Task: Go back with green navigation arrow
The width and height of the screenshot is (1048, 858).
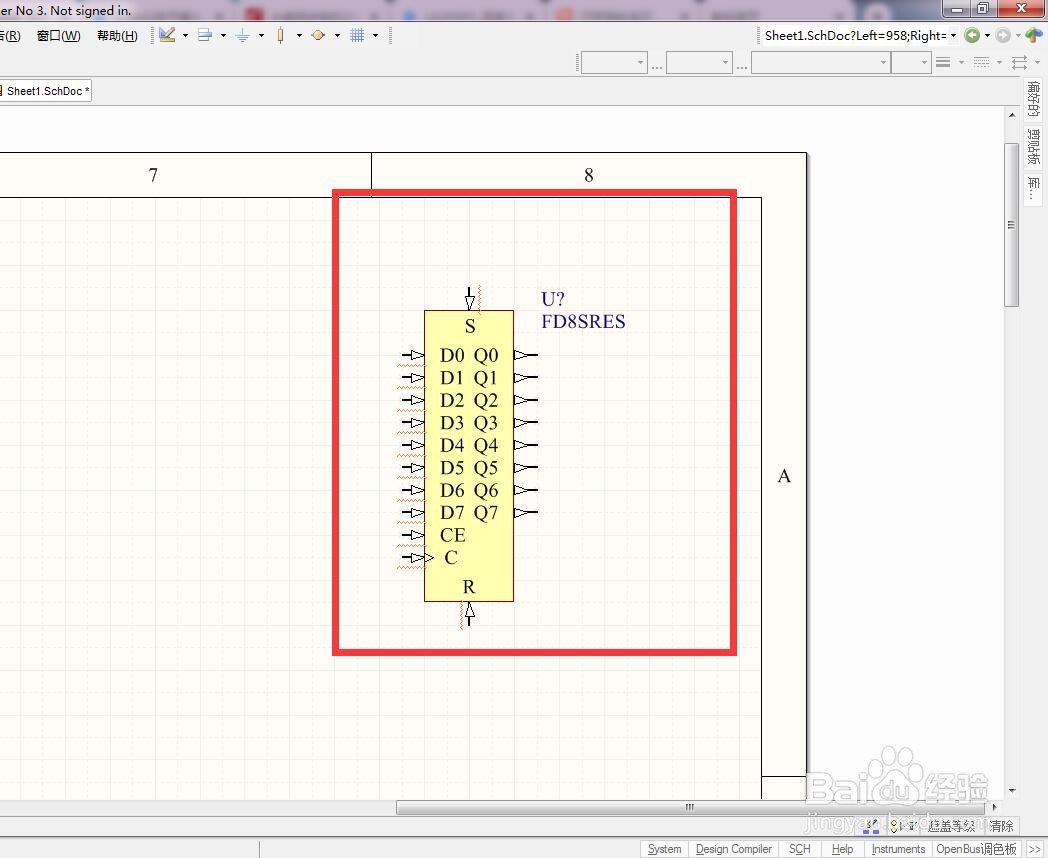Action: (972, 35)
